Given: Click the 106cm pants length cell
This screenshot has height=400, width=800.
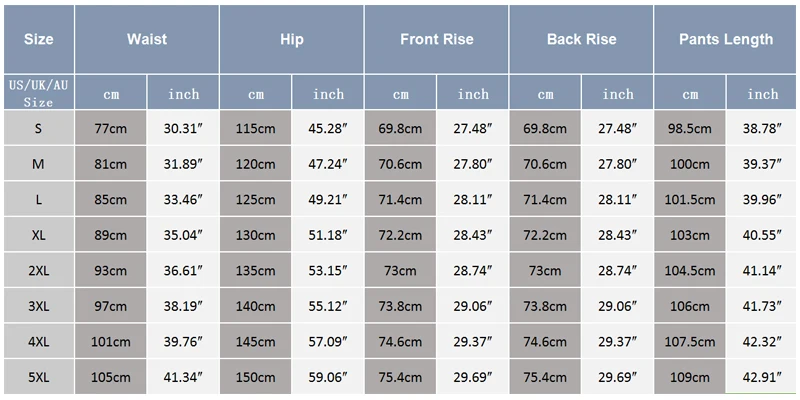Looking at the screenshot, I should click(x=690, y=306).
